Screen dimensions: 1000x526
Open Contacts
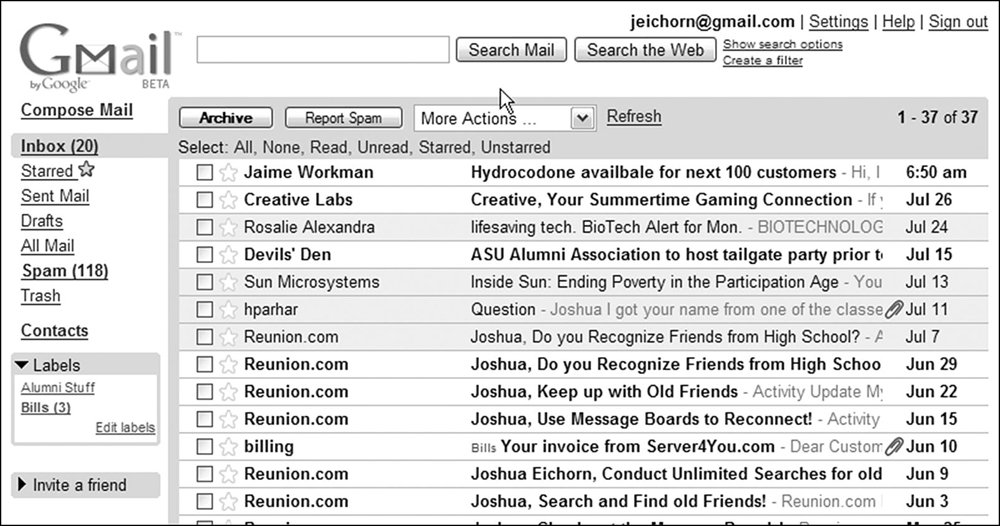click(54, 330)
